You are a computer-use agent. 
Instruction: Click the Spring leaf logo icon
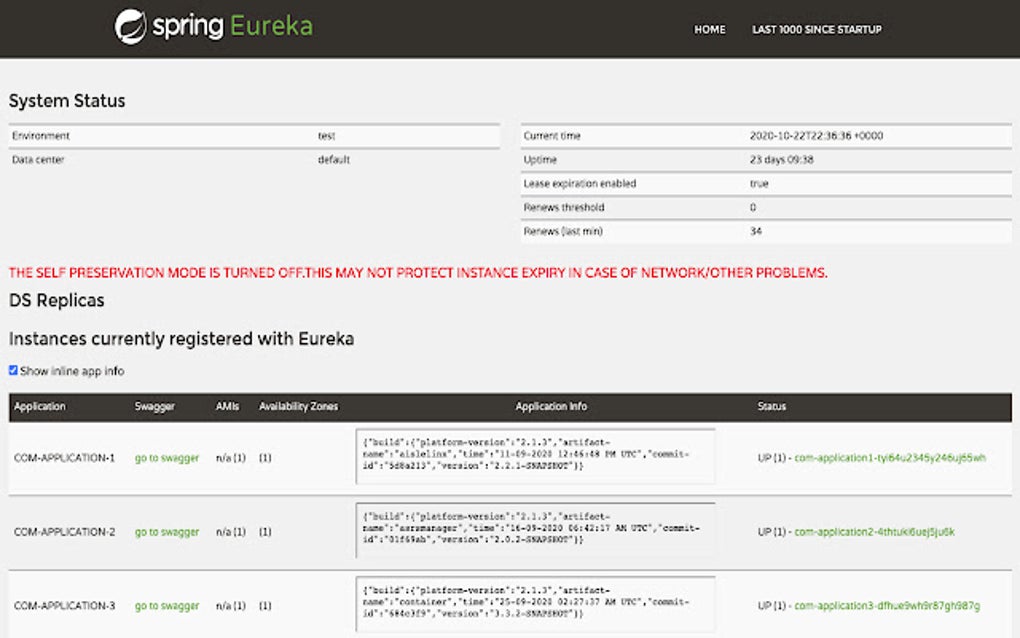click(131, 27)
